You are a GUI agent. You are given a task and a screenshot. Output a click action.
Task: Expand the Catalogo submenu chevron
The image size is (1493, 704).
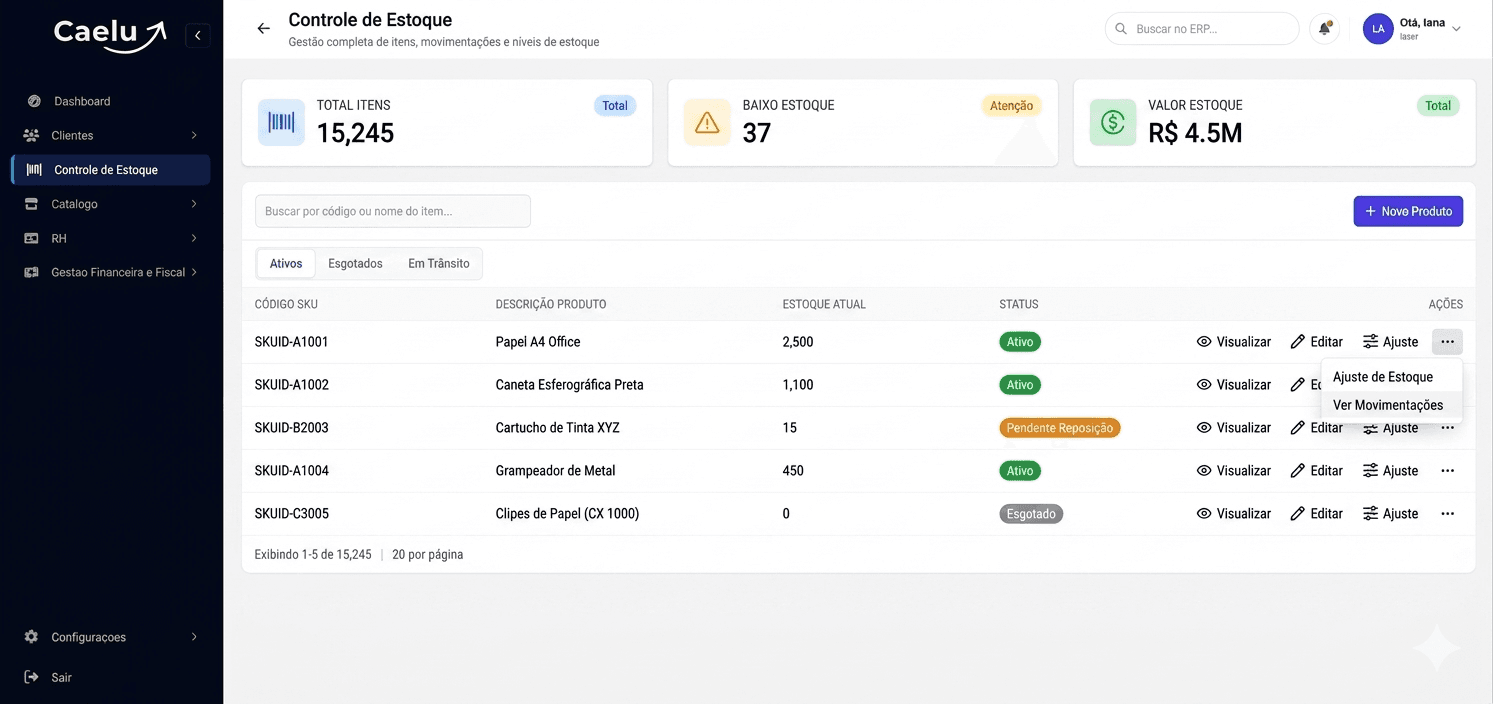[194, 204]
